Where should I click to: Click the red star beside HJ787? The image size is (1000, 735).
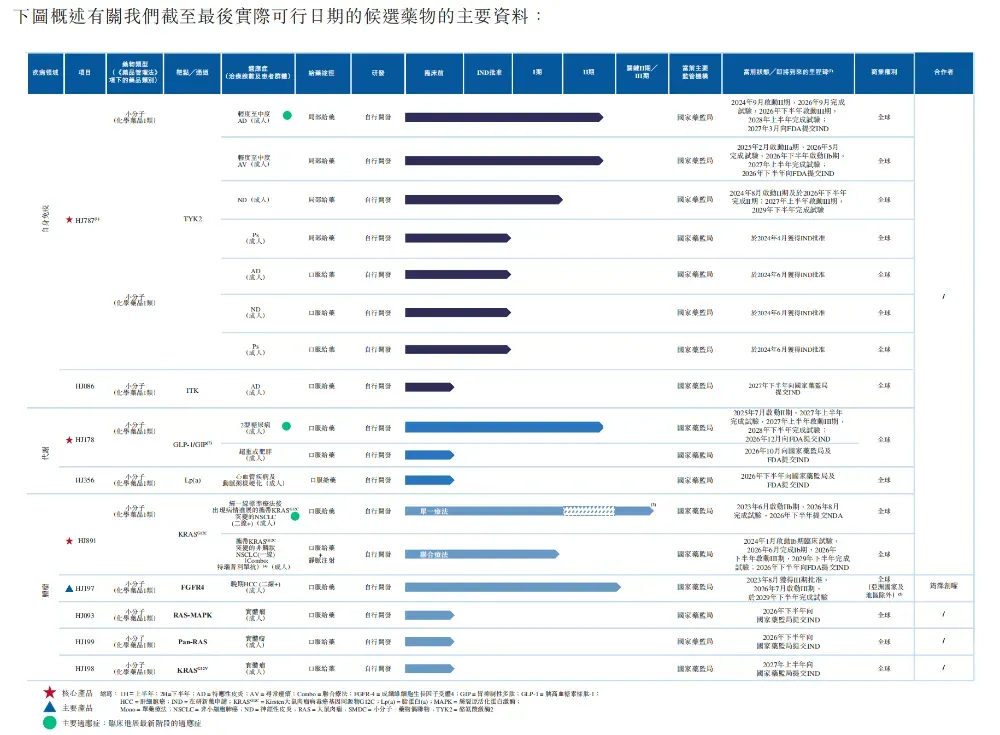coord(69,219)
